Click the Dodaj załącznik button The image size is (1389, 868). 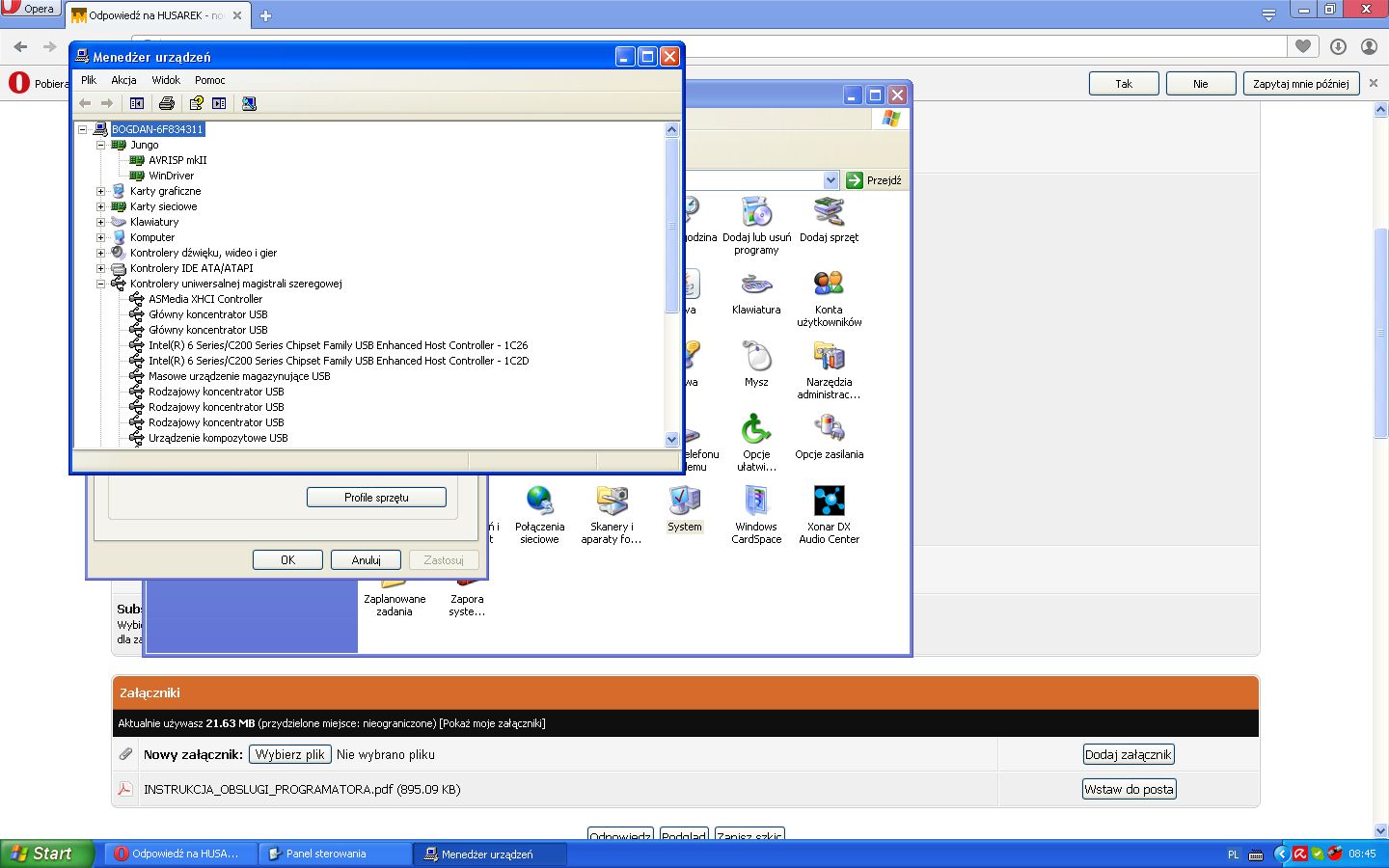(1129, 754)
